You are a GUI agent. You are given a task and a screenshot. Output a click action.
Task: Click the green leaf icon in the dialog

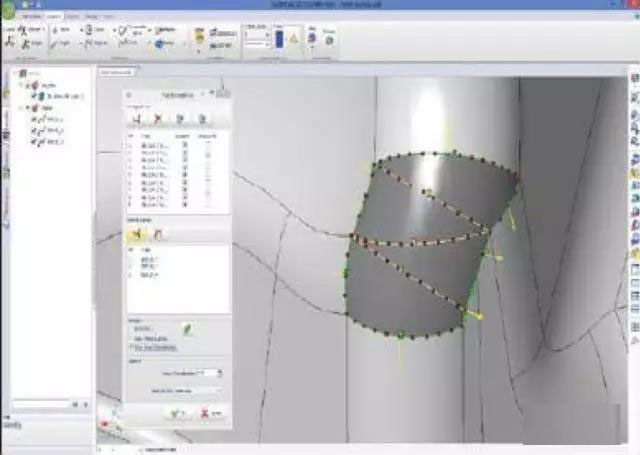(x=187, y=328)
